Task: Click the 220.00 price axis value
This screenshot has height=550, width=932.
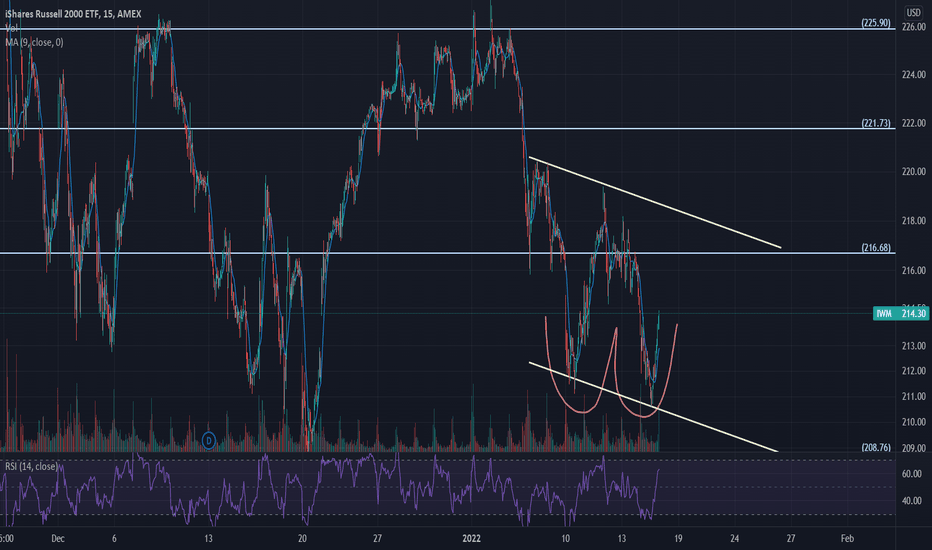Action: (914, 171)
